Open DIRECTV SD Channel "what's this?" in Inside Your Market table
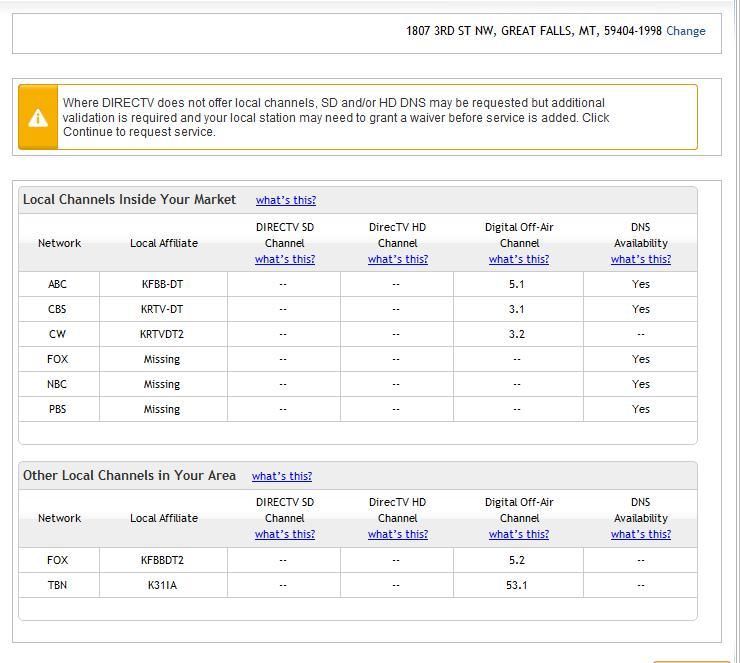740x663 pixels. 285,259
